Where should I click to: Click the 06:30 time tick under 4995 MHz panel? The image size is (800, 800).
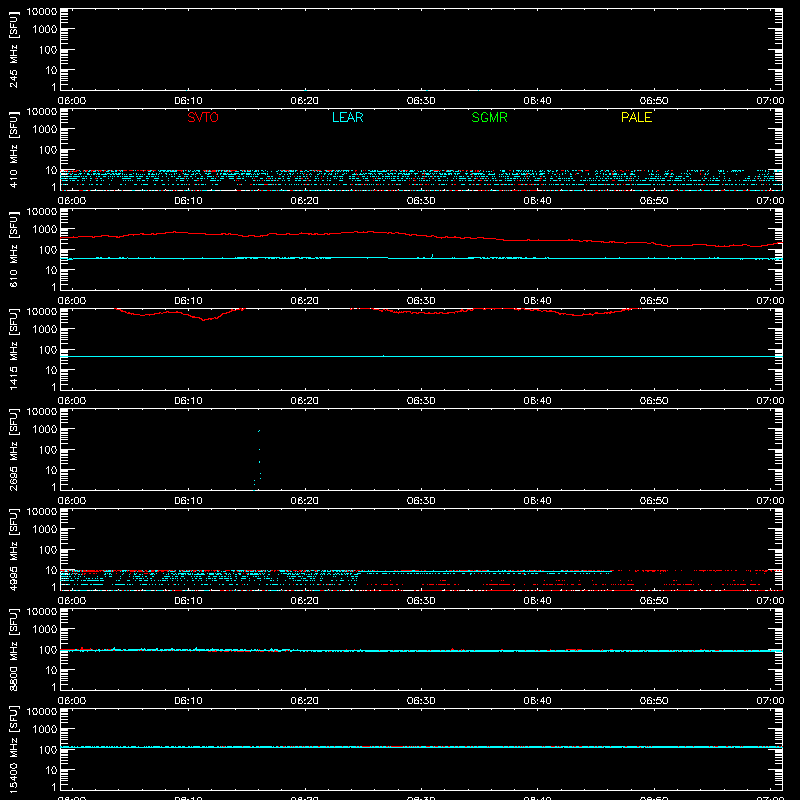tap(421, 601)
